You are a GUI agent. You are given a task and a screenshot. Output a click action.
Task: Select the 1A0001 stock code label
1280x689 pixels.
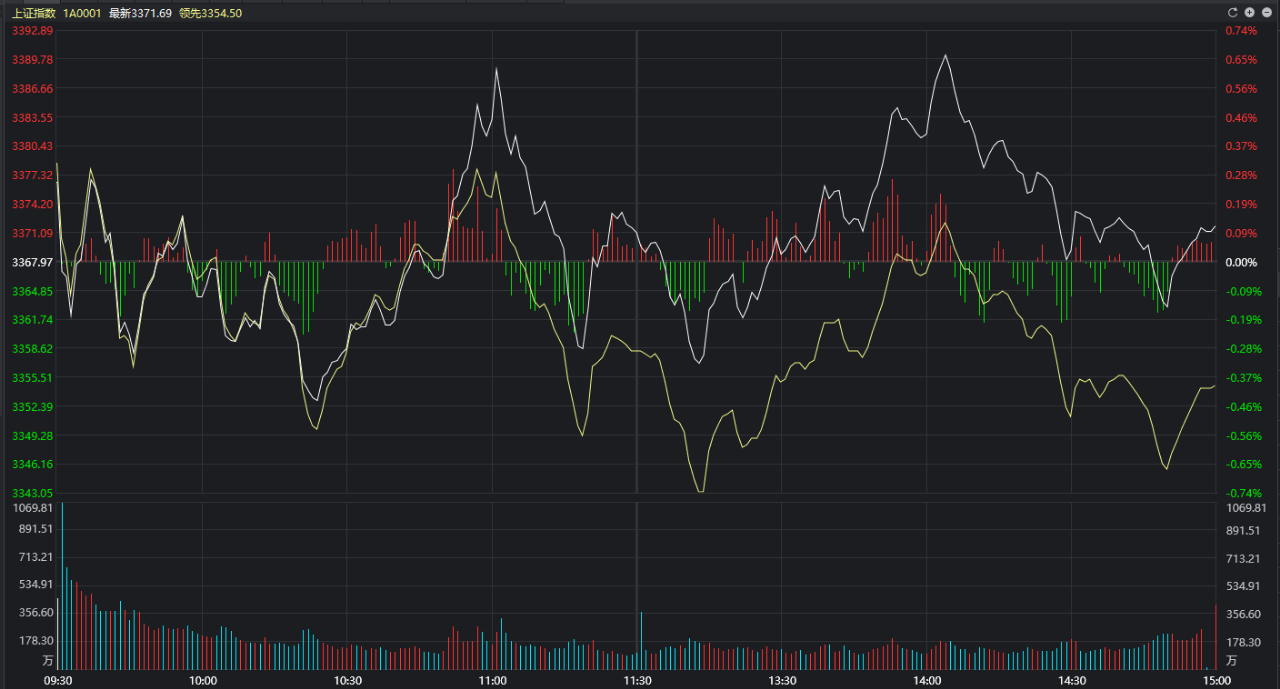pyautogui.click(x=82, y=13)
